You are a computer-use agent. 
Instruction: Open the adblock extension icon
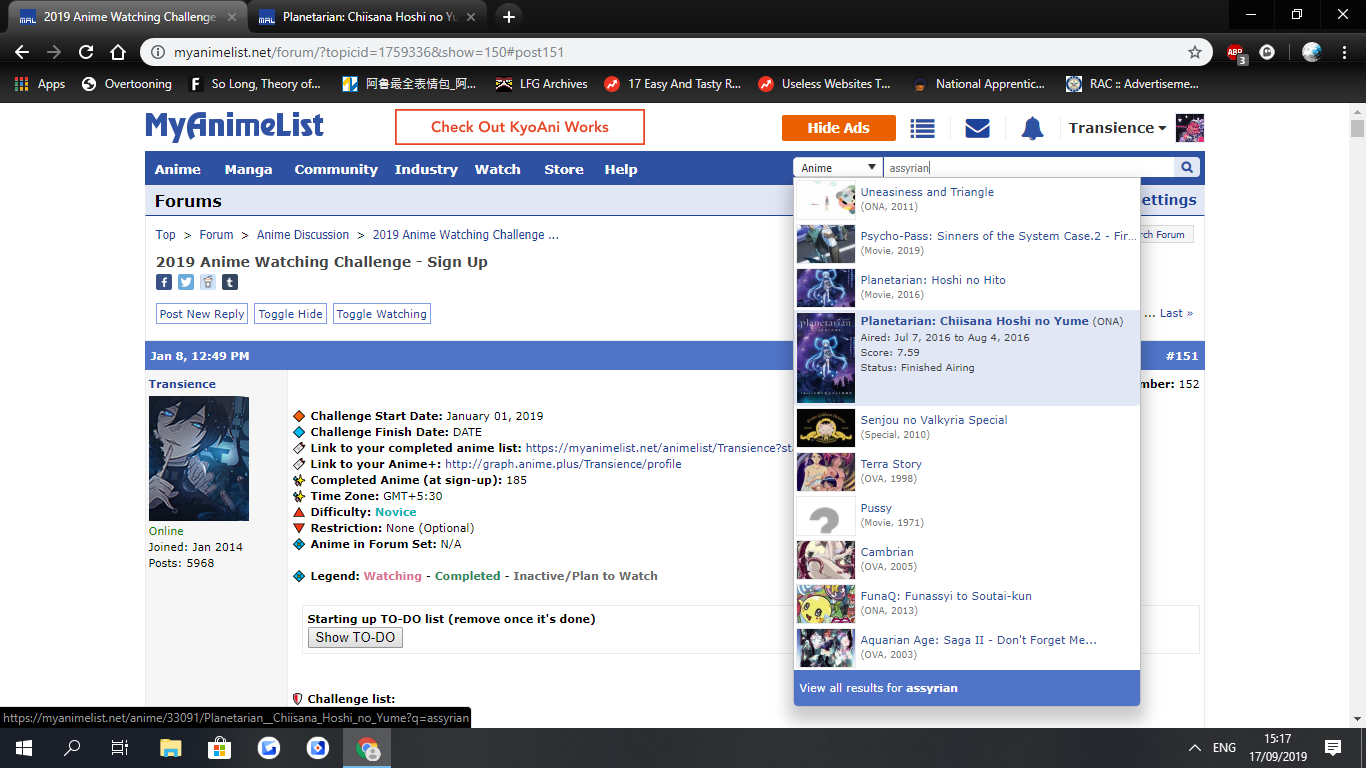coord(1236,52)
